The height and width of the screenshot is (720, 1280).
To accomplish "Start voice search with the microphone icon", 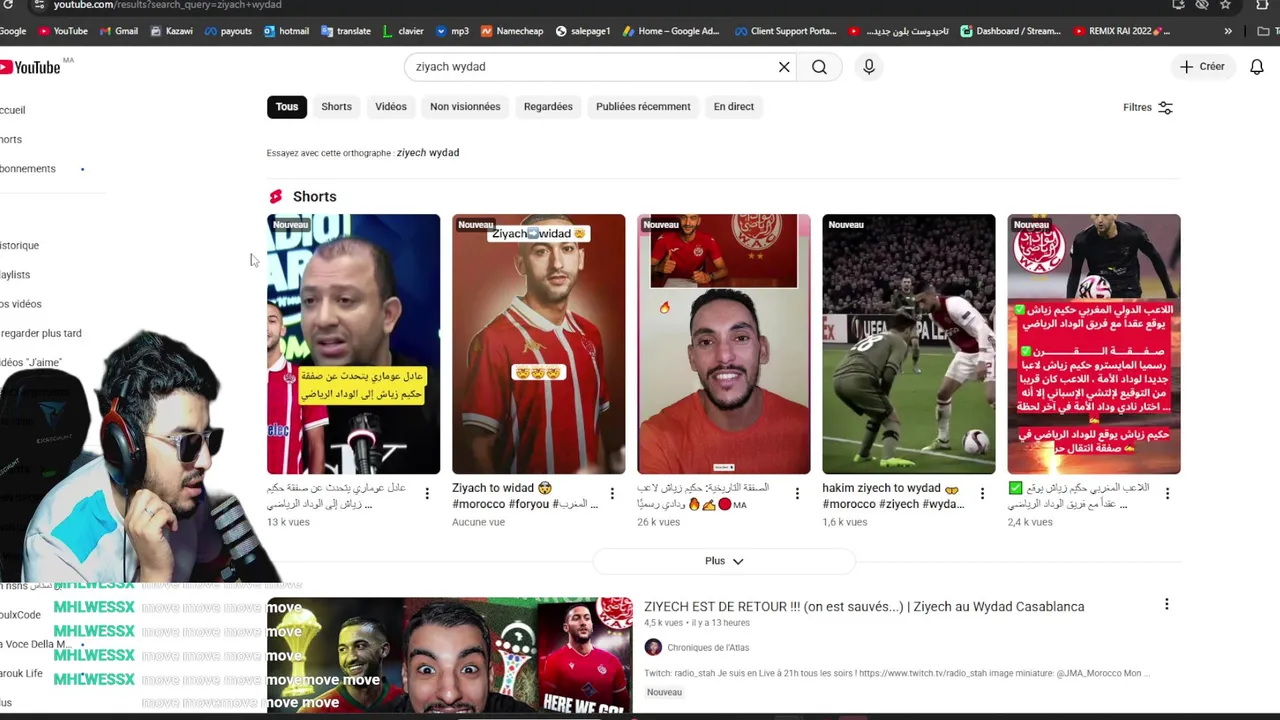I will pos(868,67).
